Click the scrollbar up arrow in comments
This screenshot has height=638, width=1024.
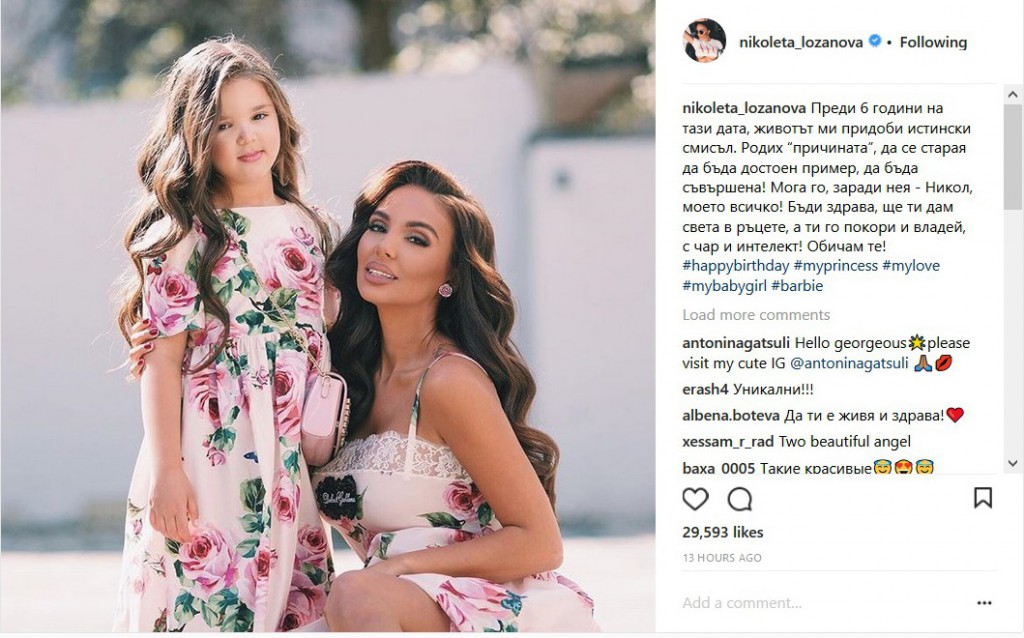pyautogui.click(x=1013, y=95)
